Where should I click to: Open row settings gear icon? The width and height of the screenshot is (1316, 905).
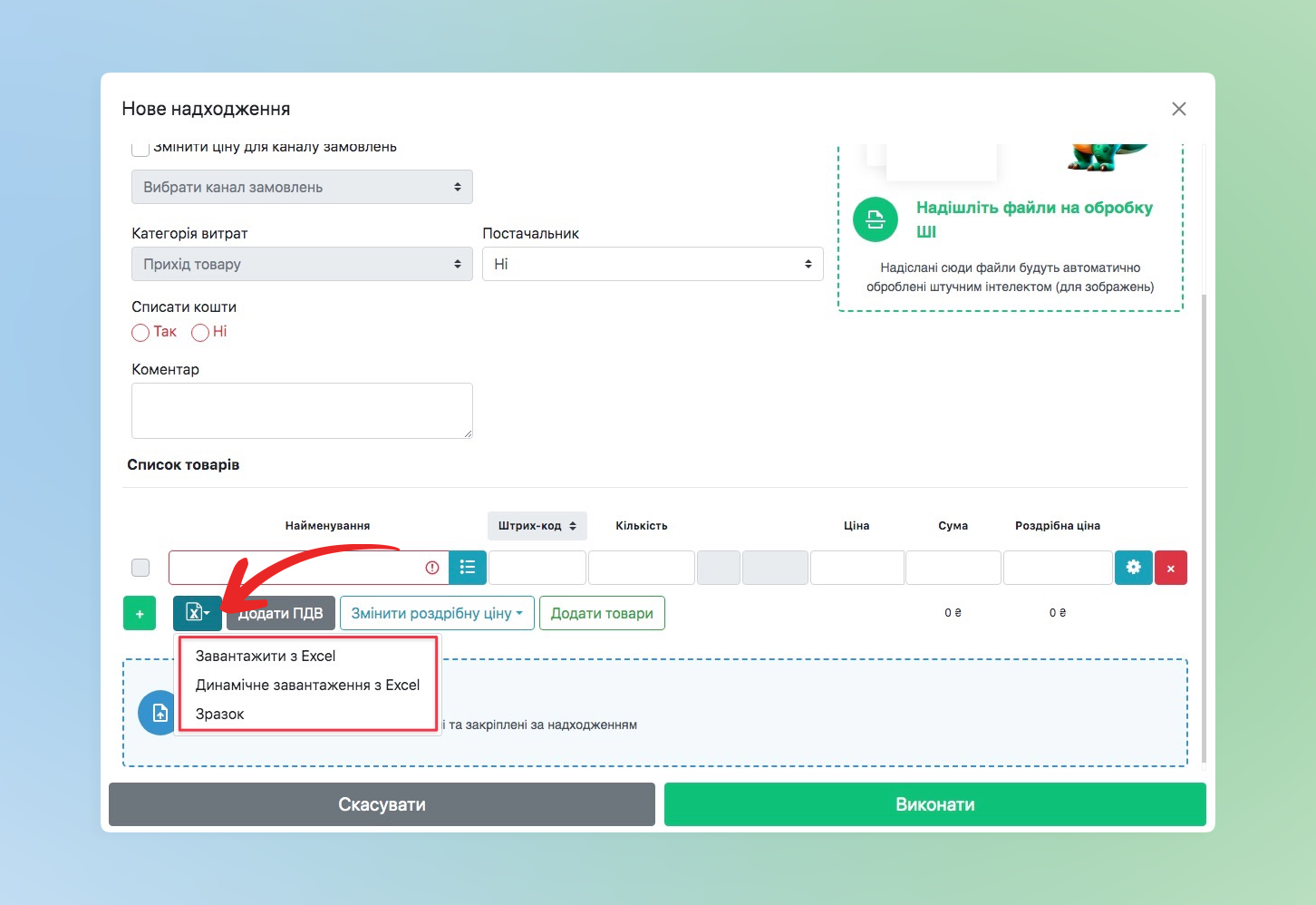click(1133, 568)
